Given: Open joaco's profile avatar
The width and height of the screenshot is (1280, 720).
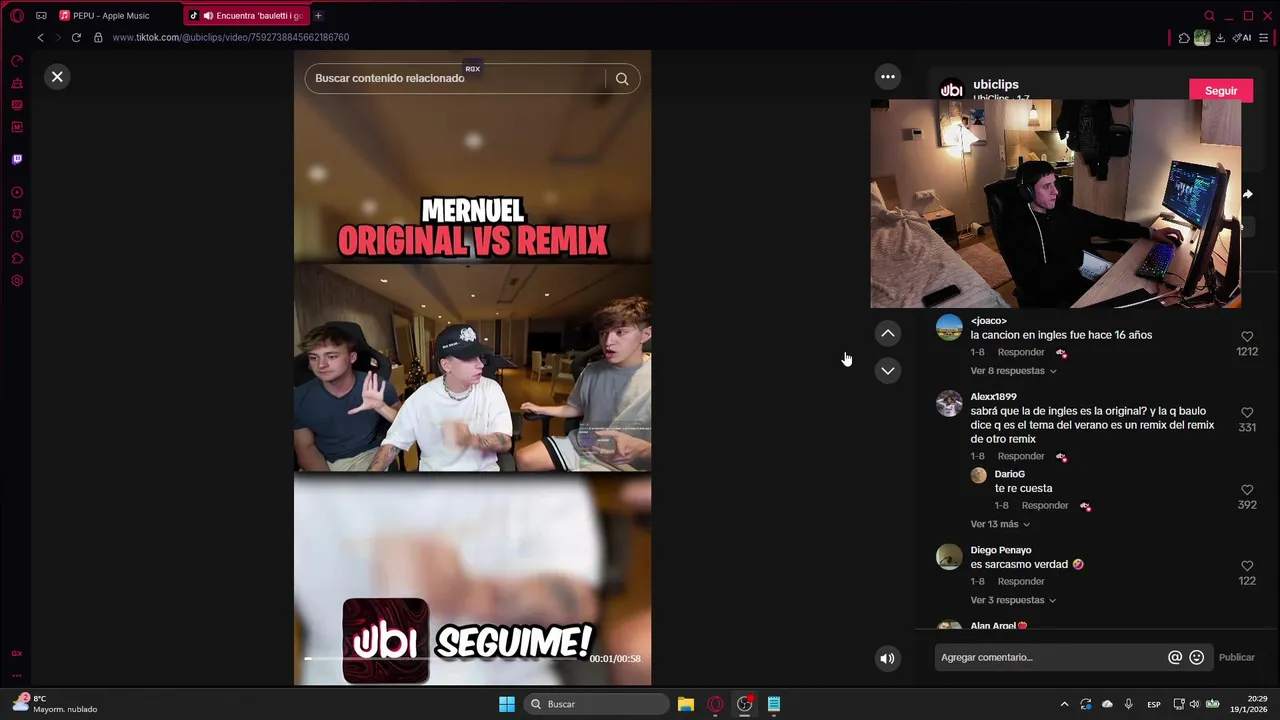Looking at the screenshot, I should coord(949,328).
